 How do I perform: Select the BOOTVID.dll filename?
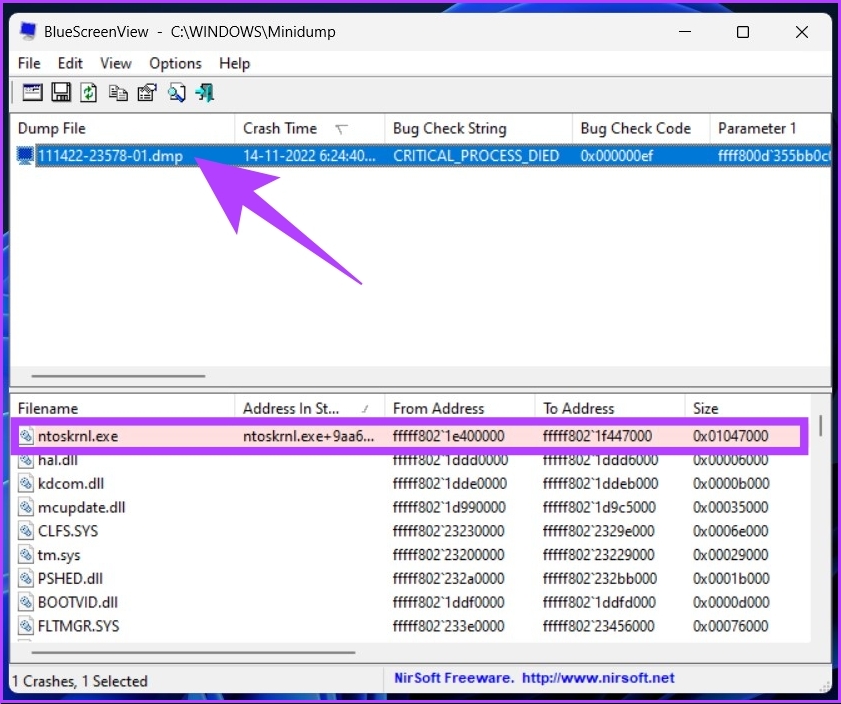click(78, 602)
